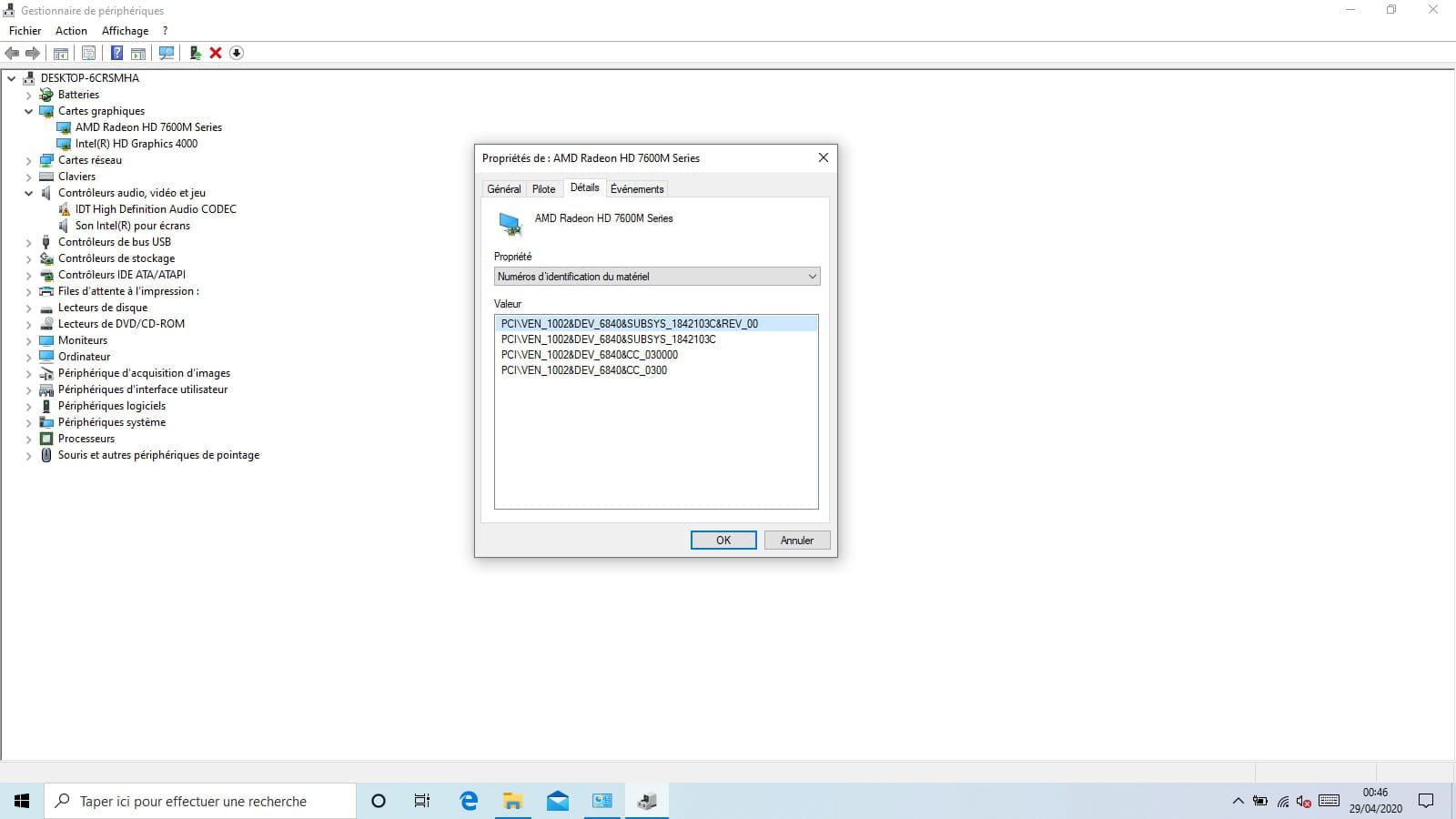Viewport: 1456px width, 819px height.
Task: Switch to the Pilote tab
Action: 543,189
